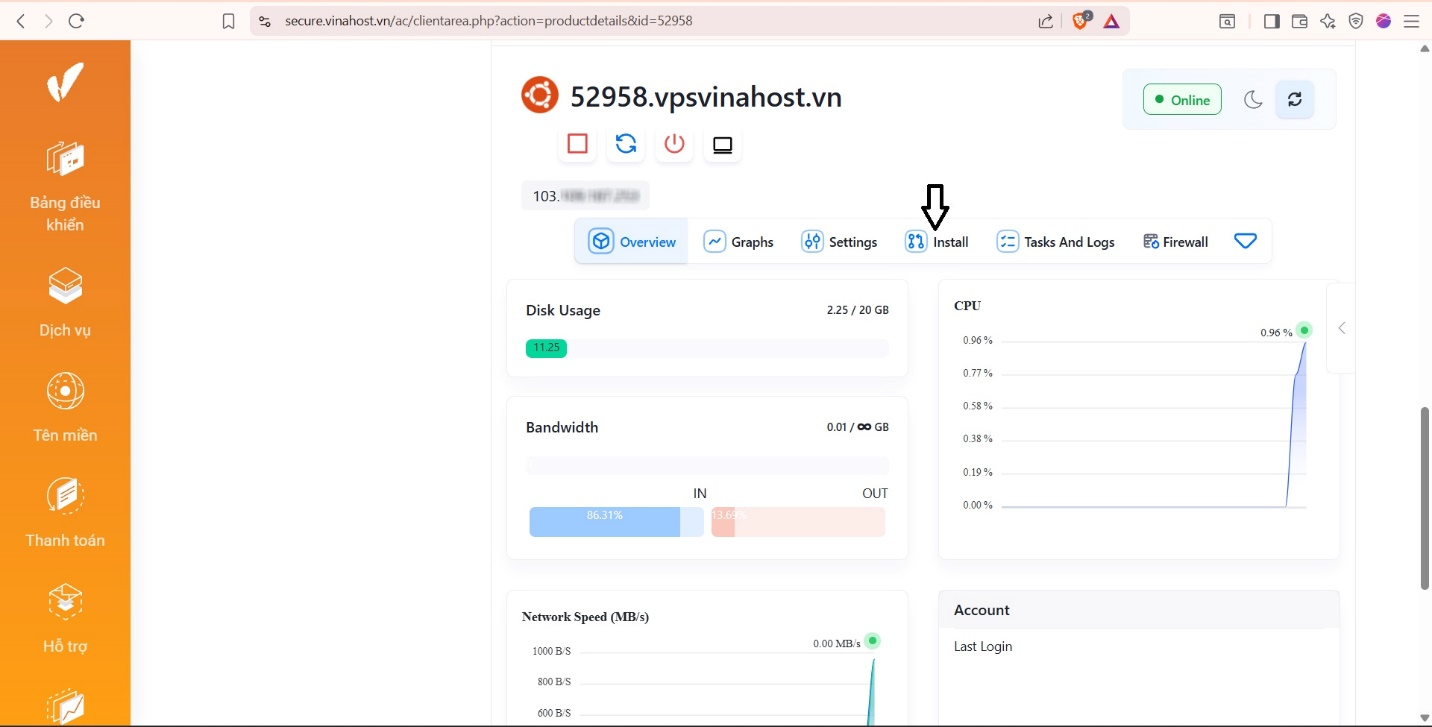Open the VNC console laptop icon

tap(723, 145)
